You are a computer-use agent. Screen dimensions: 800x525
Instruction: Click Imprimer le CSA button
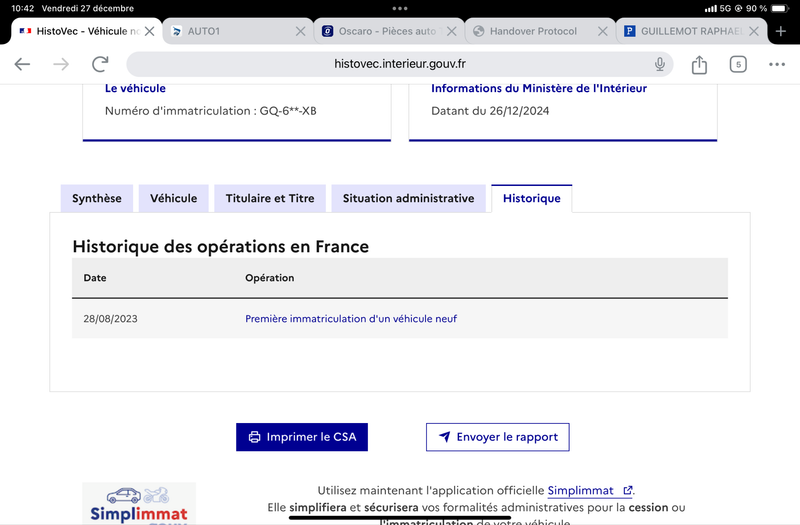(x=302, y=437)
